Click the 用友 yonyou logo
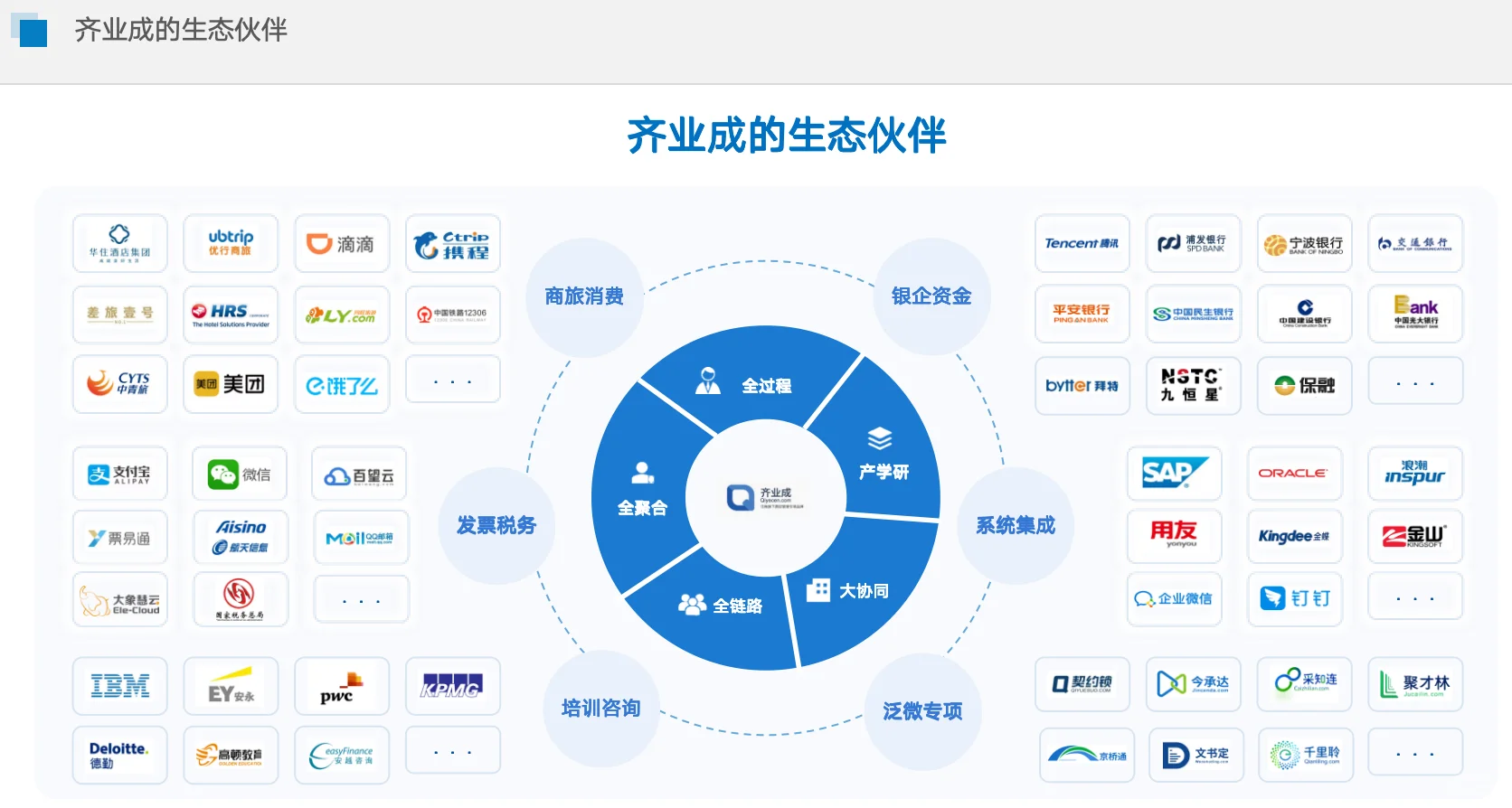 point(1175,536)
